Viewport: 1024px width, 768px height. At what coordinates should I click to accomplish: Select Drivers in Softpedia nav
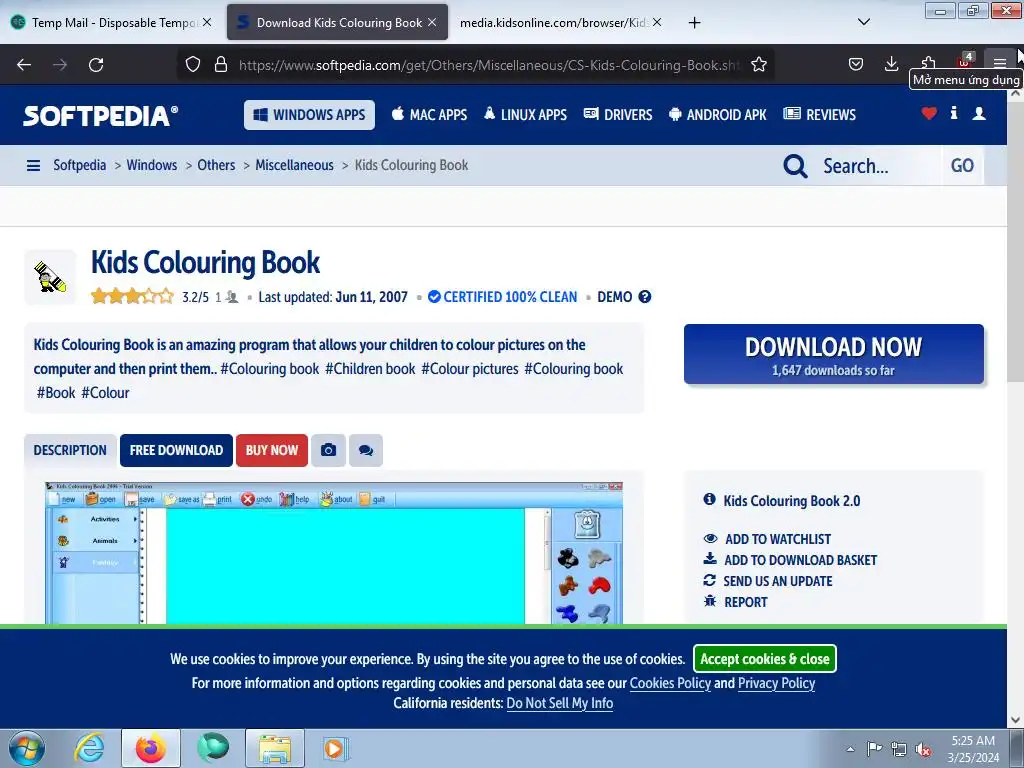(618, 115)
